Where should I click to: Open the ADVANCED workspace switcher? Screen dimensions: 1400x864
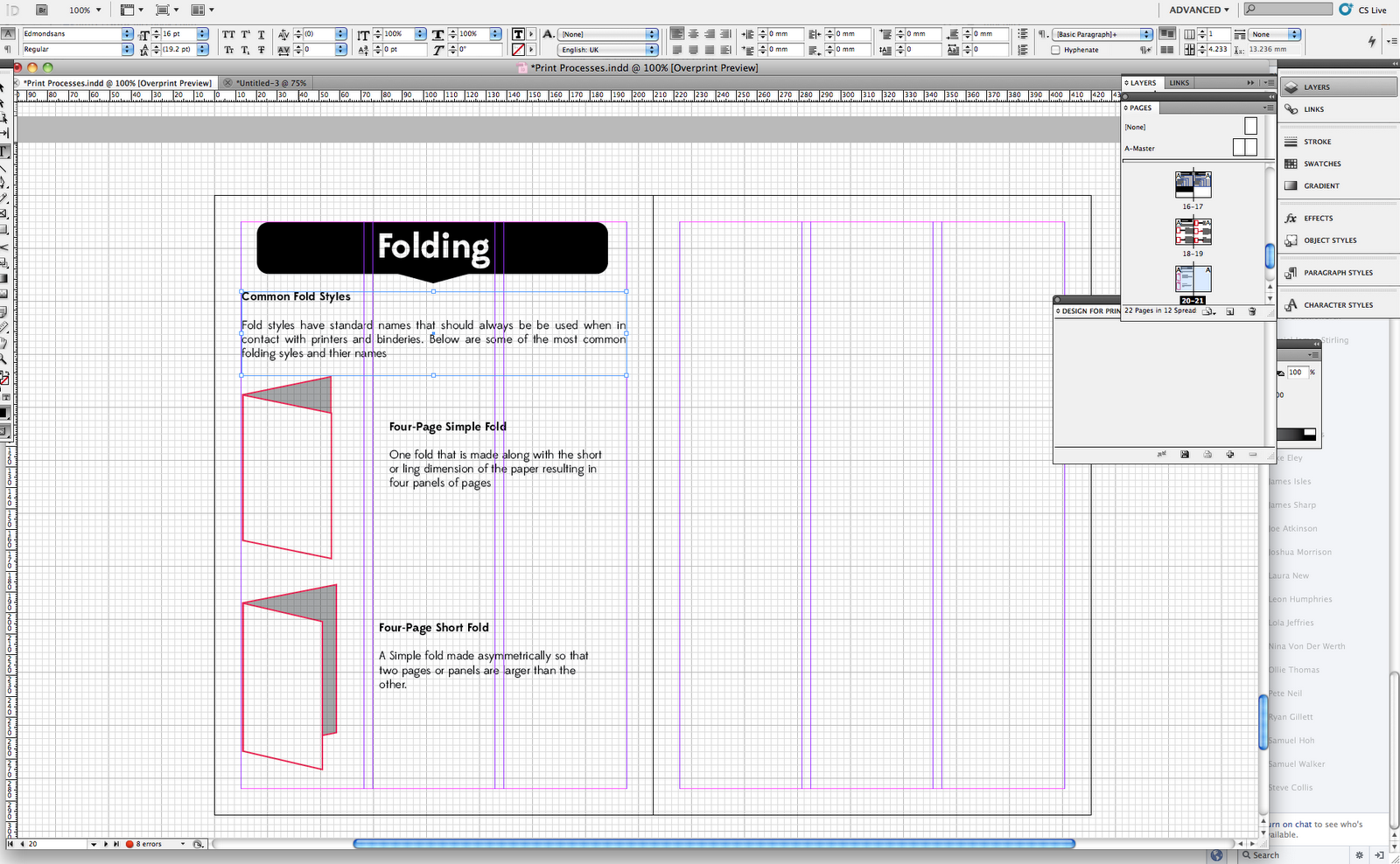pos(1198,10)
